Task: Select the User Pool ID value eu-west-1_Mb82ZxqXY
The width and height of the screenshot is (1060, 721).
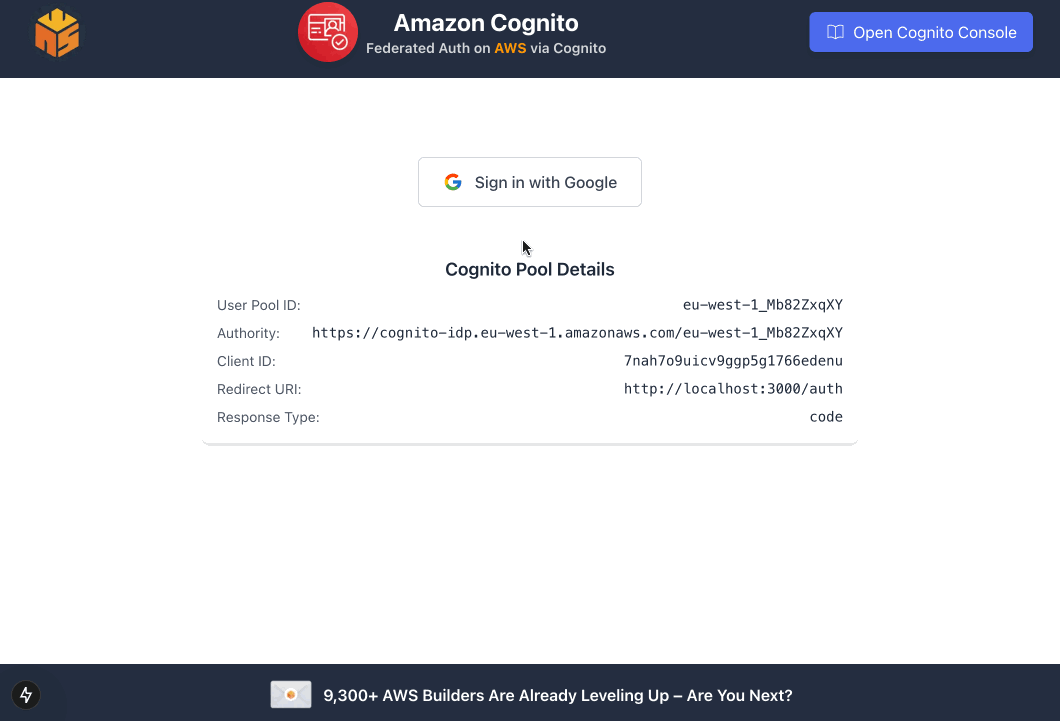Action: 765,305
